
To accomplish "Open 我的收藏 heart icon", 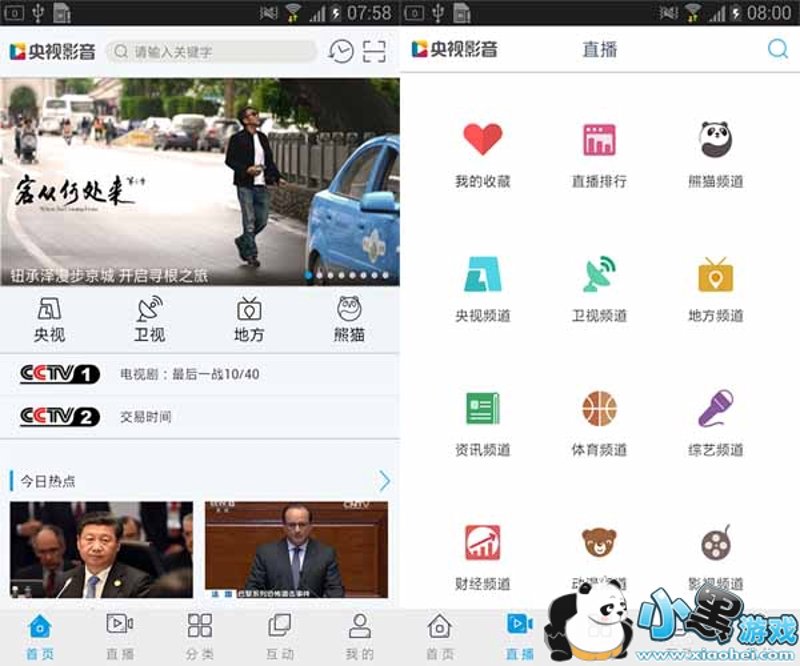I will [483, 139].
